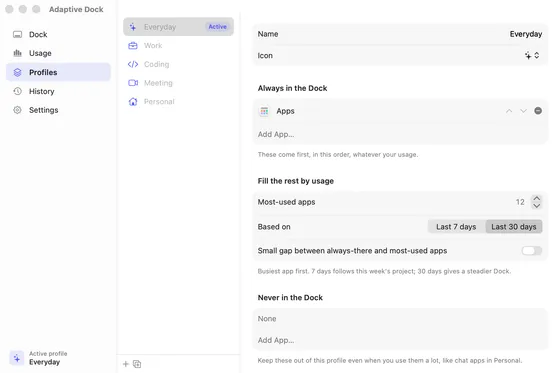Viewport: 560px width, 373px height.
Task: Click the Coding brackets icon
Action: pyautogui.click(x=133, y=64)
